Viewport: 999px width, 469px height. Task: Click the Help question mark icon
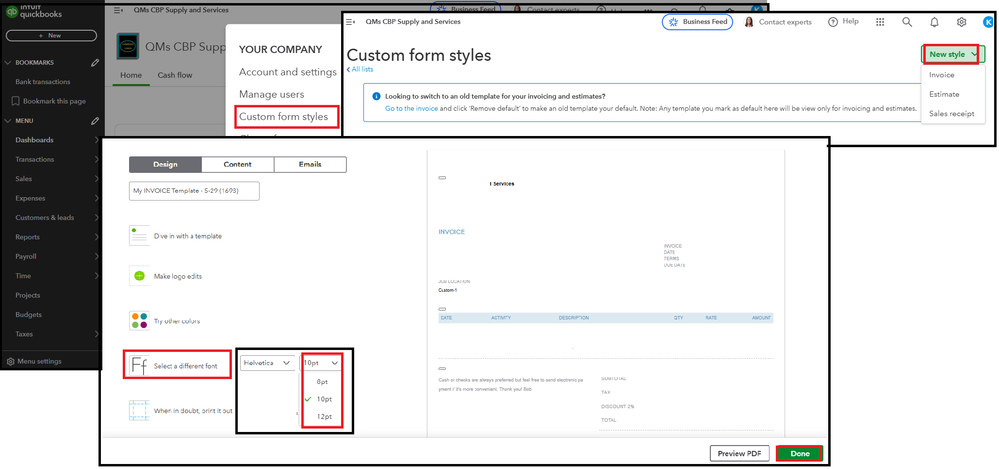[833, 22]
